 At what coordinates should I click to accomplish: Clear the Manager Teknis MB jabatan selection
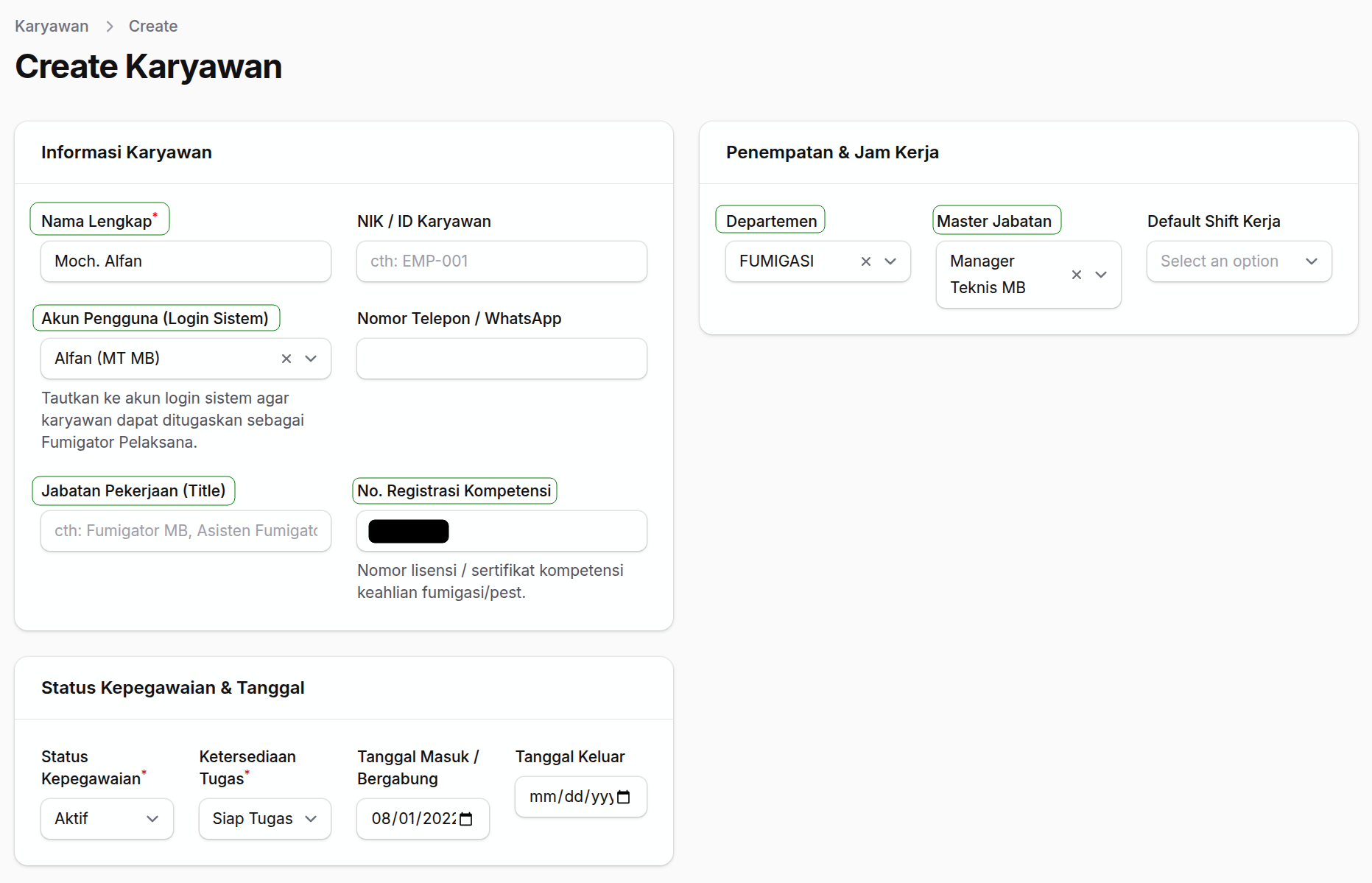pyautogui.click(x=1077, y=275)
